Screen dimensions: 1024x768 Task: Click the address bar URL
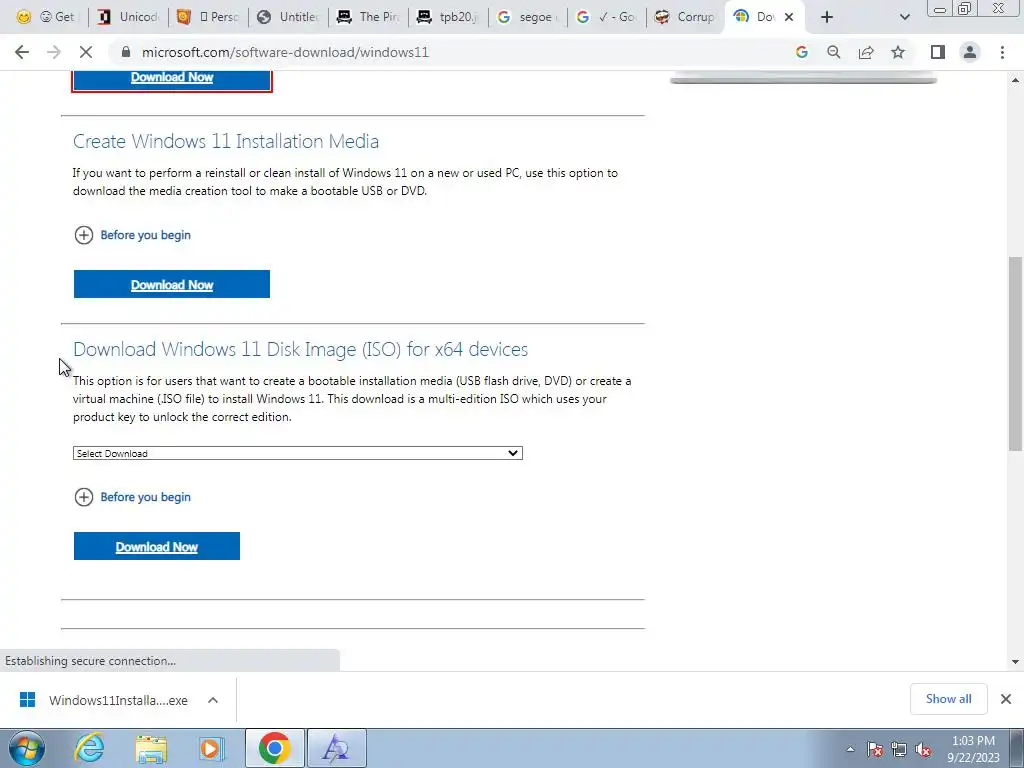click(x=285, y=52)
